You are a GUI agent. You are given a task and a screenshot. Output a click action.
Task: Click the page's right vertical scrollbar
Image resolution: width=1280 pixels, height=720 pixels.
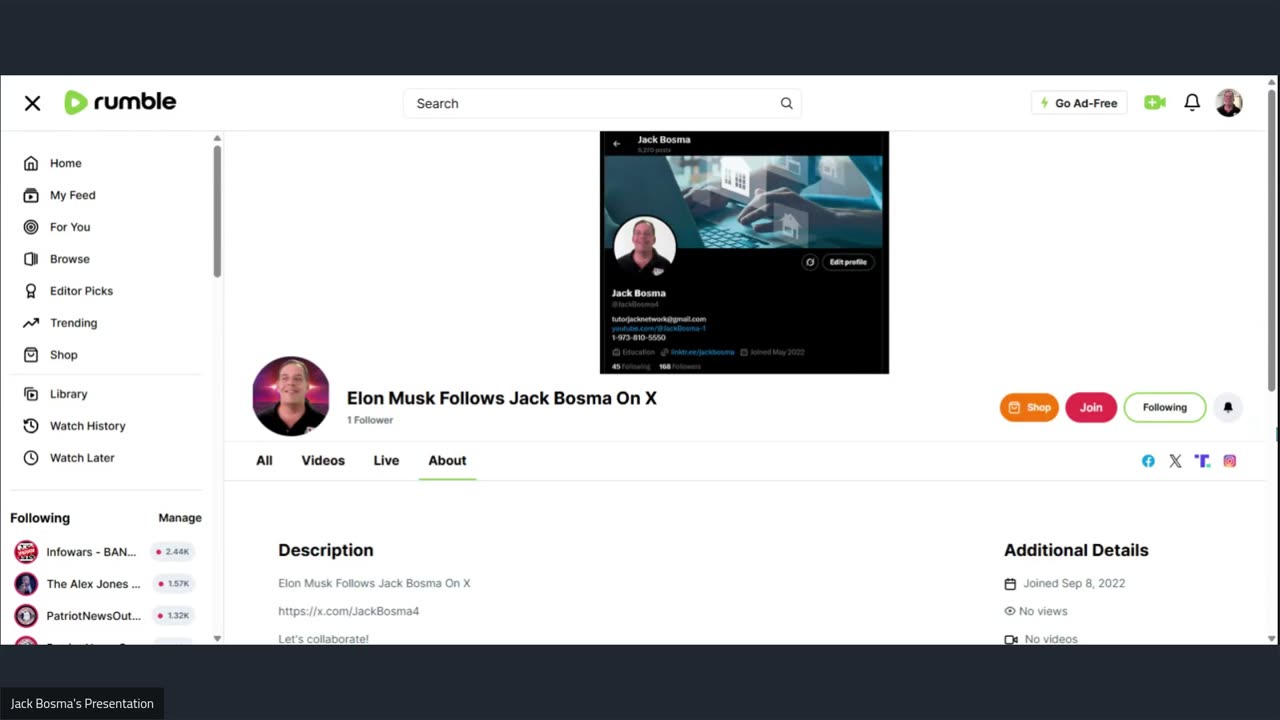[x=1272, y=240]
